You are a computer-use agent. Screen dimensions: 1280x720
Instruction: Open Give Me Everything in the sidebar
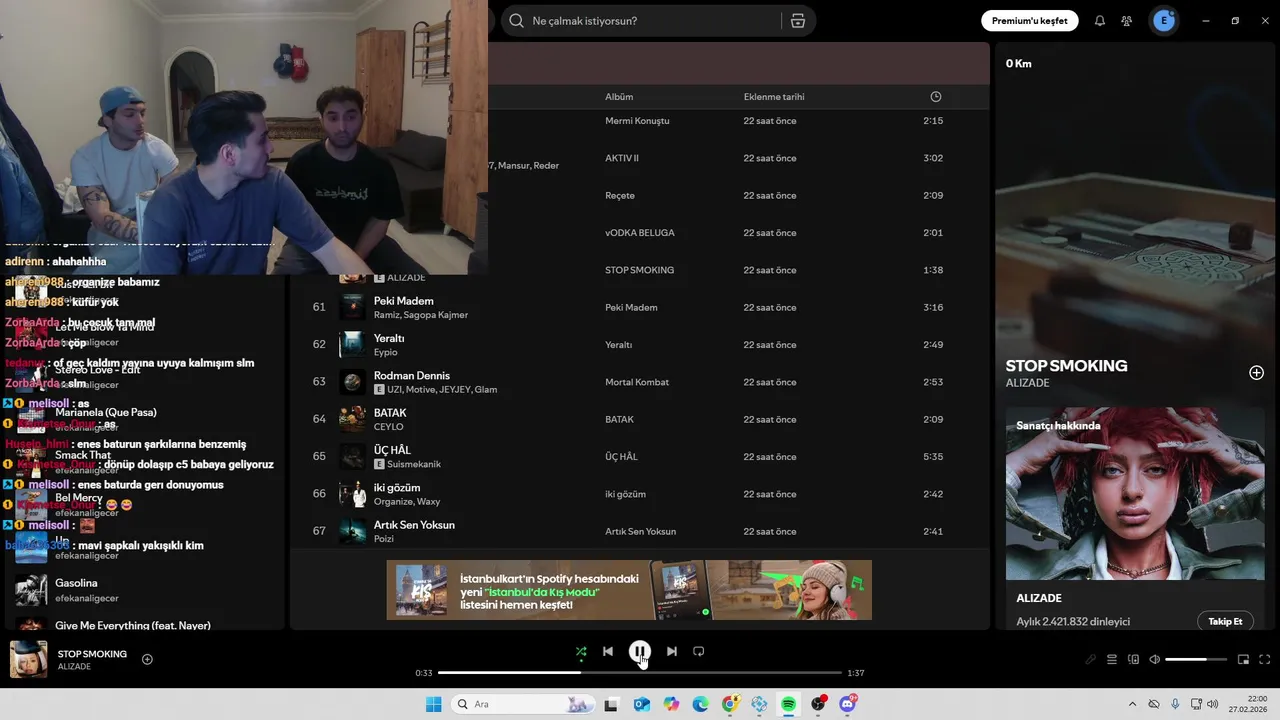133,625
